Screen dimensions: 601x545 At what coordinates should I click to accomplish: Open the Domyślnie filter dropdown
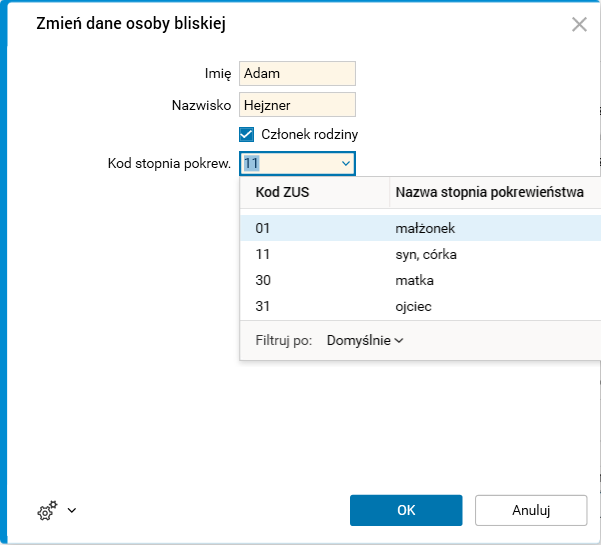point(364,340)
